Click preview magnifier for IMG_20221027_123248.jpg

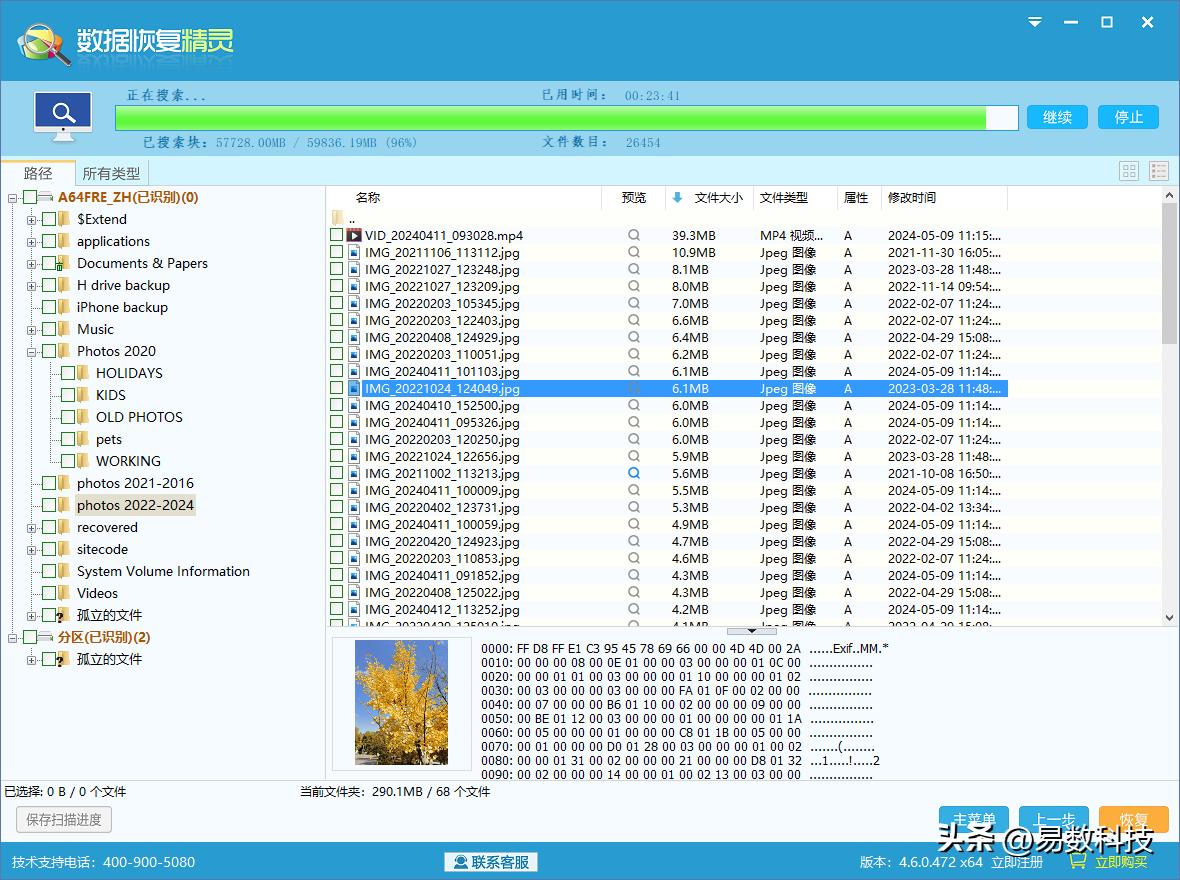[634, 269]
